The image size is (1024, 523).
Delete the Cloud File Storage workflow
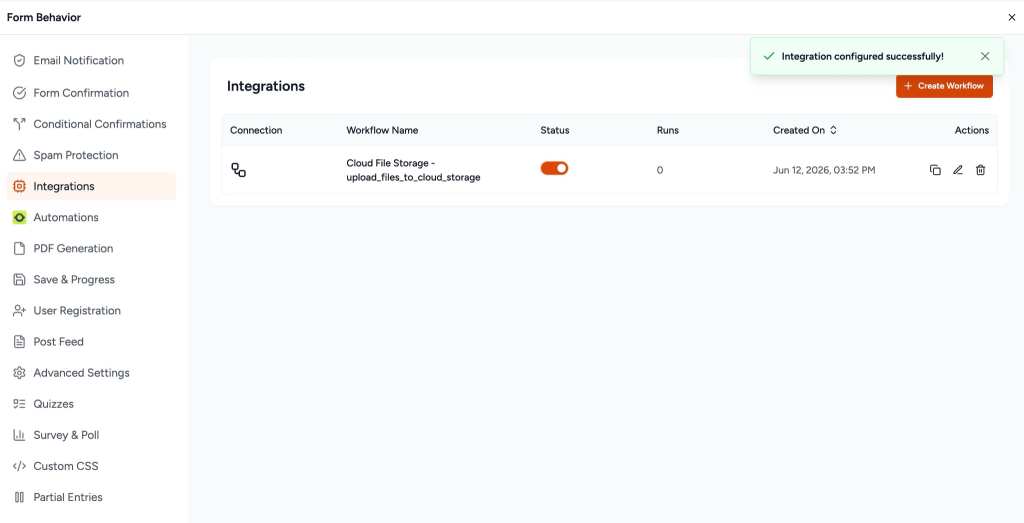tap(980, 170)
